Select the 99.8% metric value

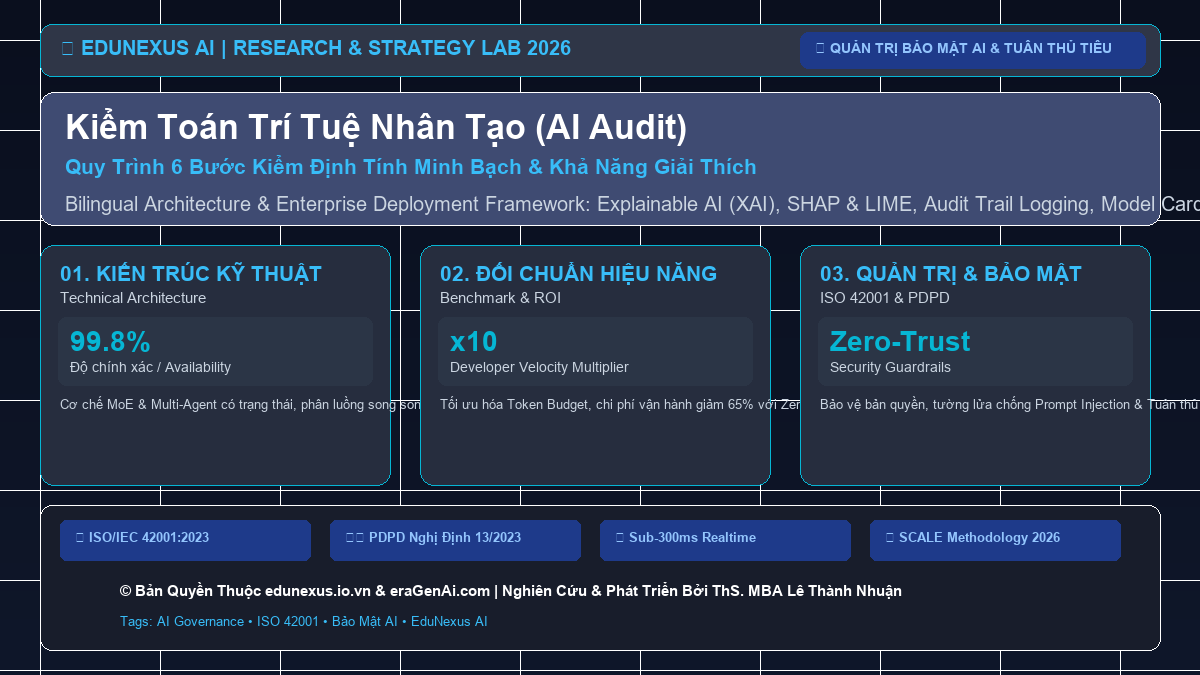(x=110, y=341)
